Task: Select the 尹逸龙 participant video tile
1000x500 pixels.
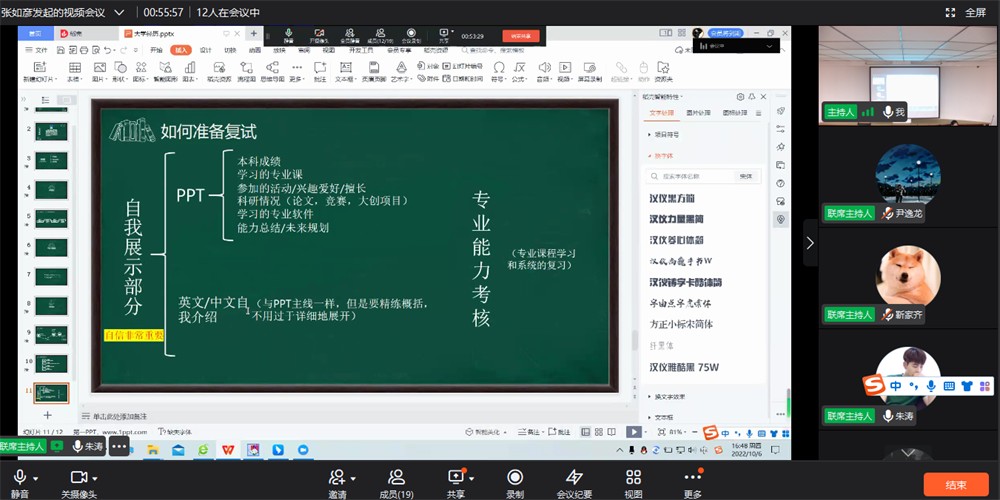Action: point(908,180)
